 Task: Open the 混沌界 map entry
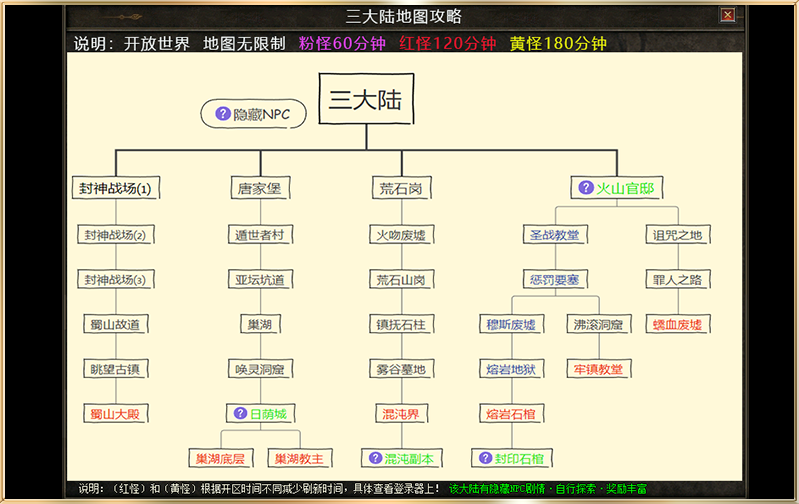[x=400, y=413]
